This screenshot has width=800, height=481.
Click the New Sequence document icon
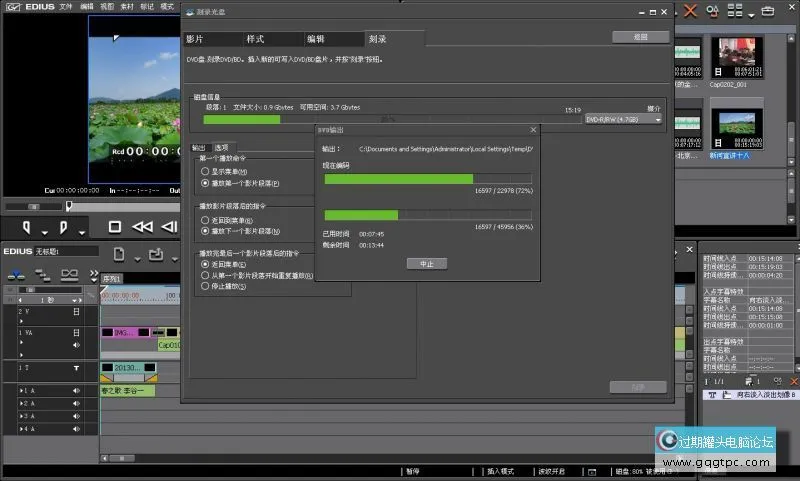click(119, 253)
